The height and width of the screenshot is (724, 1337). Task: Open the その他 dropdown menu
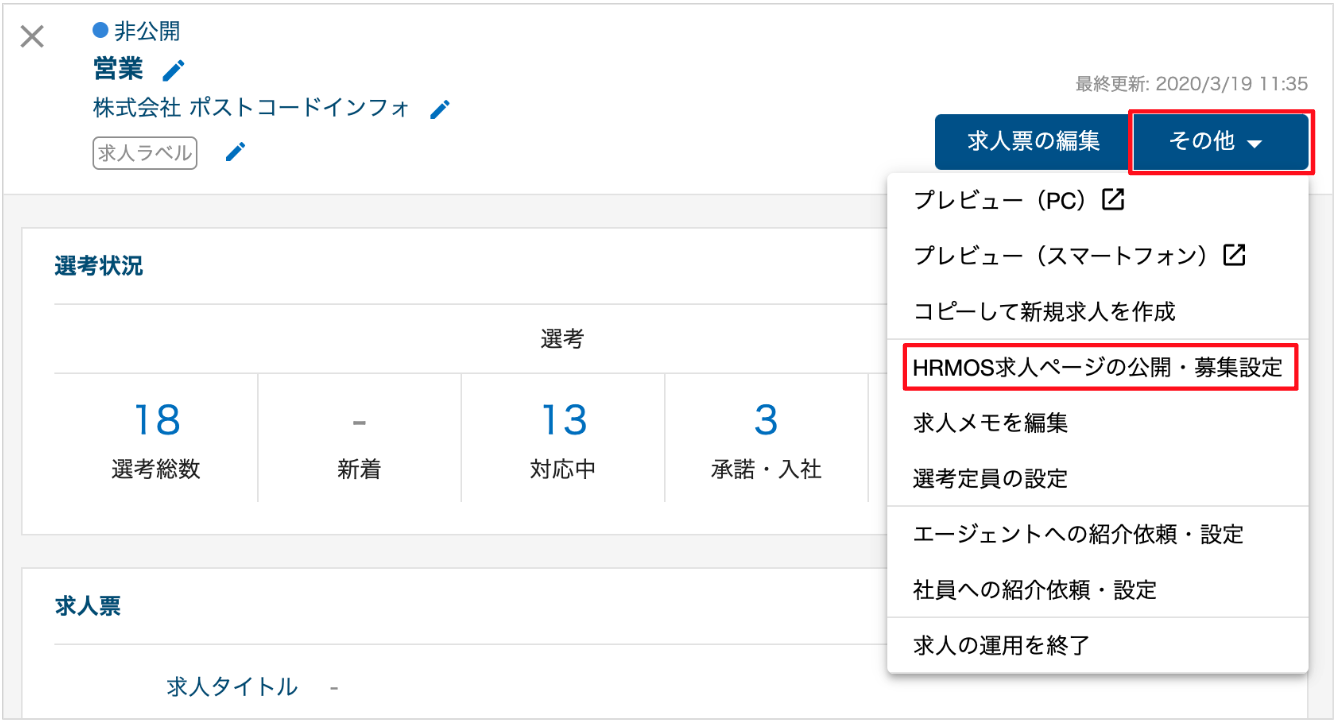pyautogui.click(x=1218, y=142)
